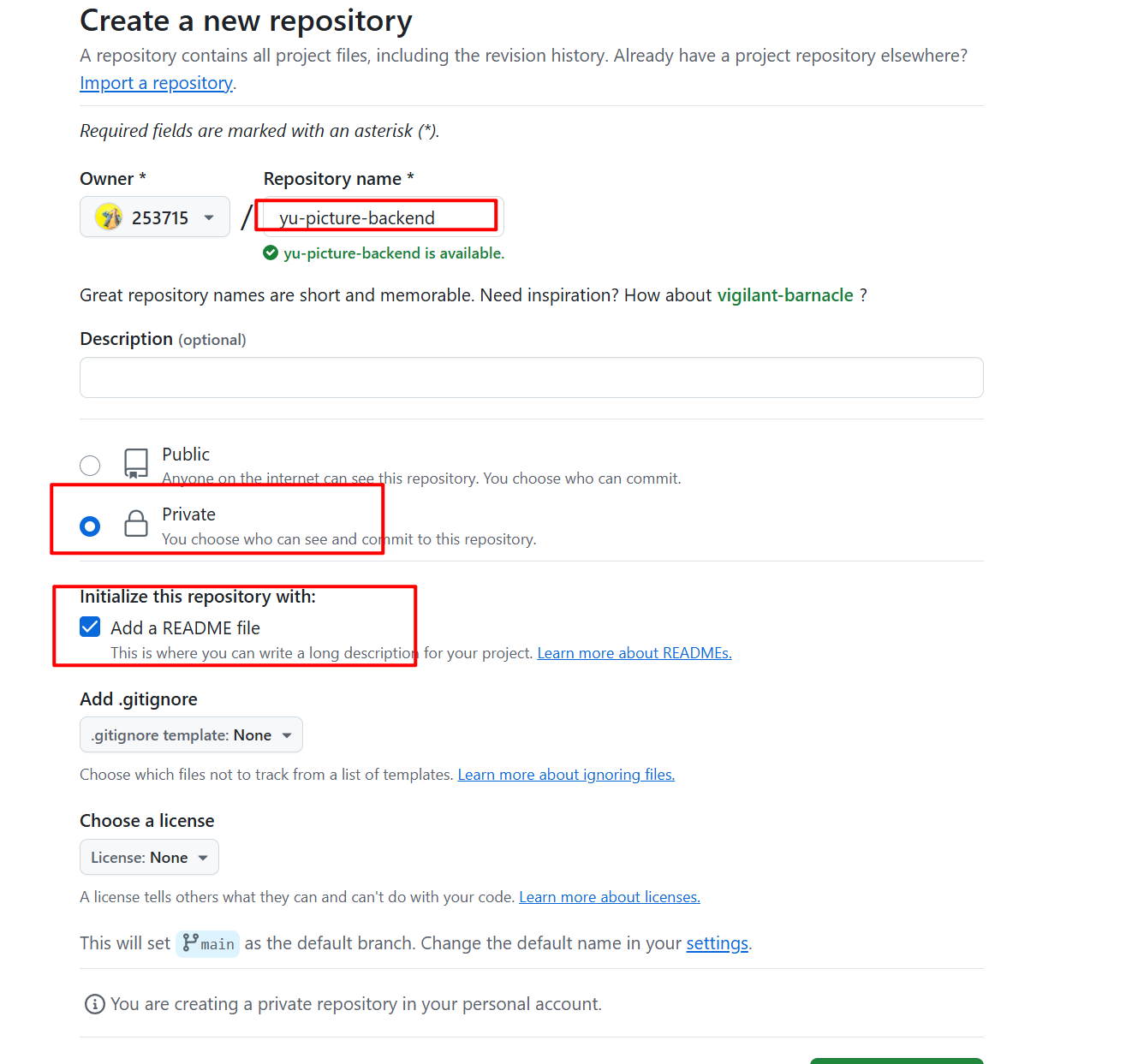Select the Public radio button
1126x1064 pixels.
click(90, 466)
